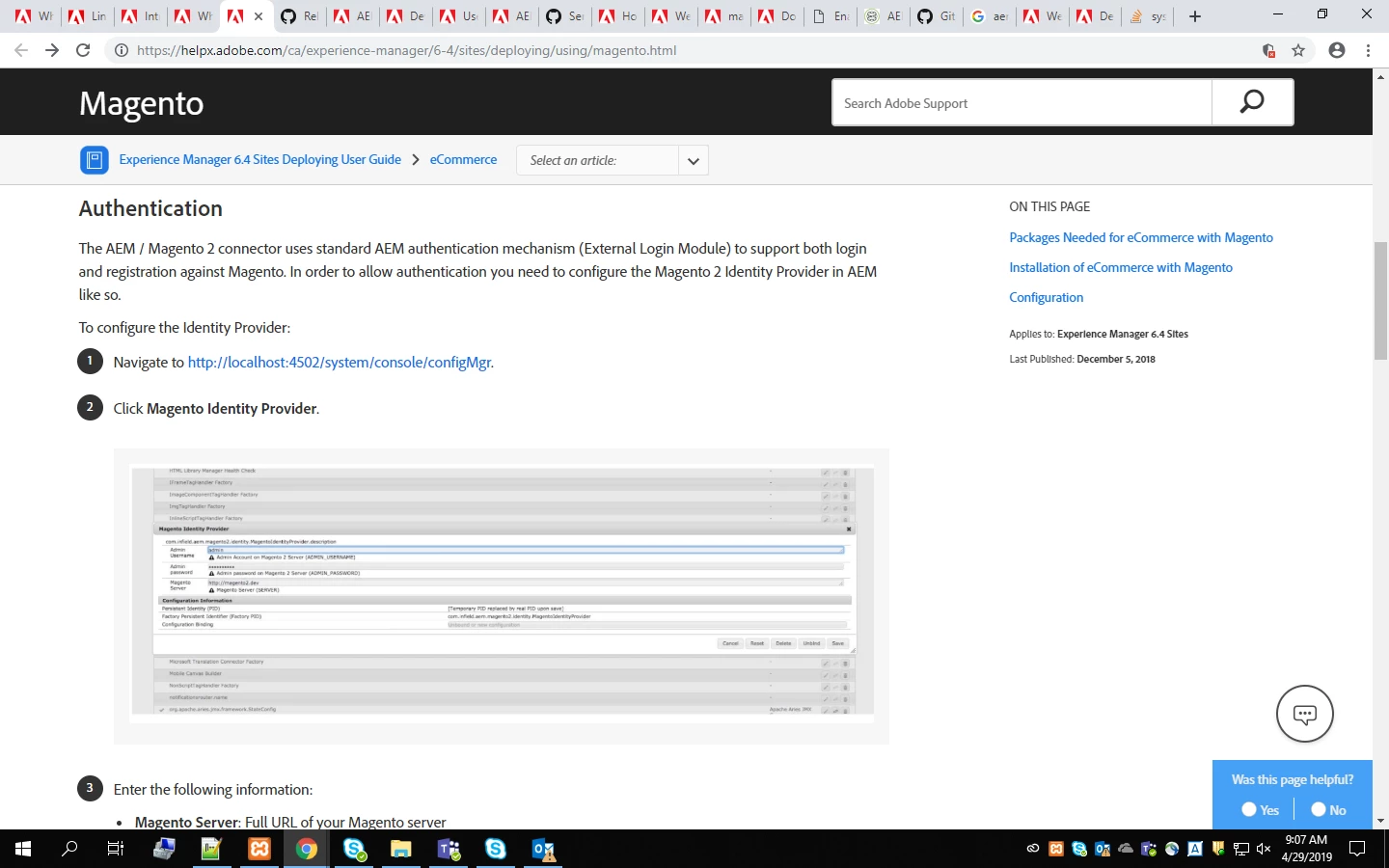Click the volume icon in system tray
This screenshot has height=868, width=1389.
pos(1264,849)
